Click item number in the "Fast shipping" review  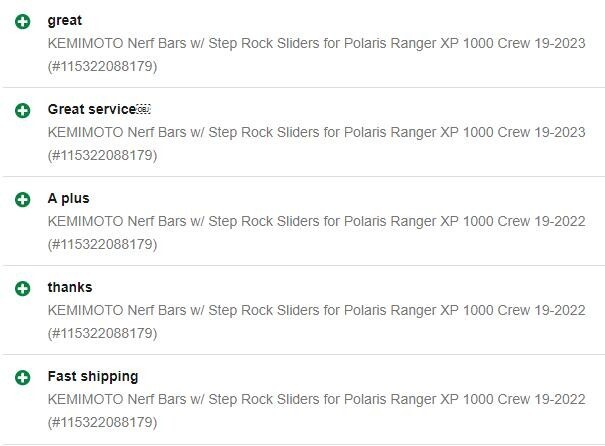pyautogui.click(x=102, y=422)
